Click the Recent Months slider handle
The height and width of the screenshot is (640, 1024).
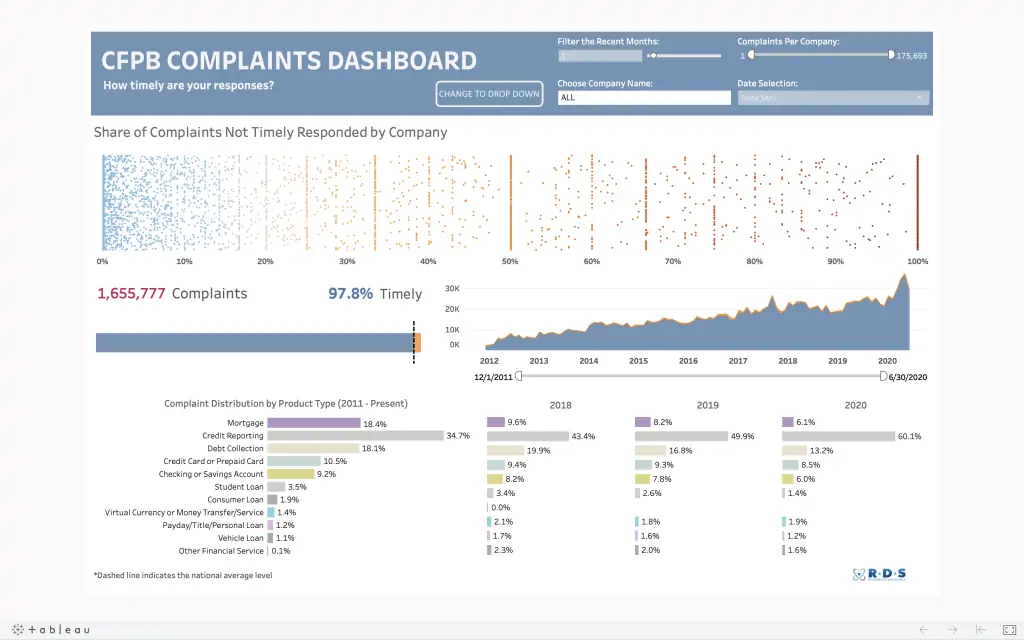pyautogui.click(x=652, y=56)
